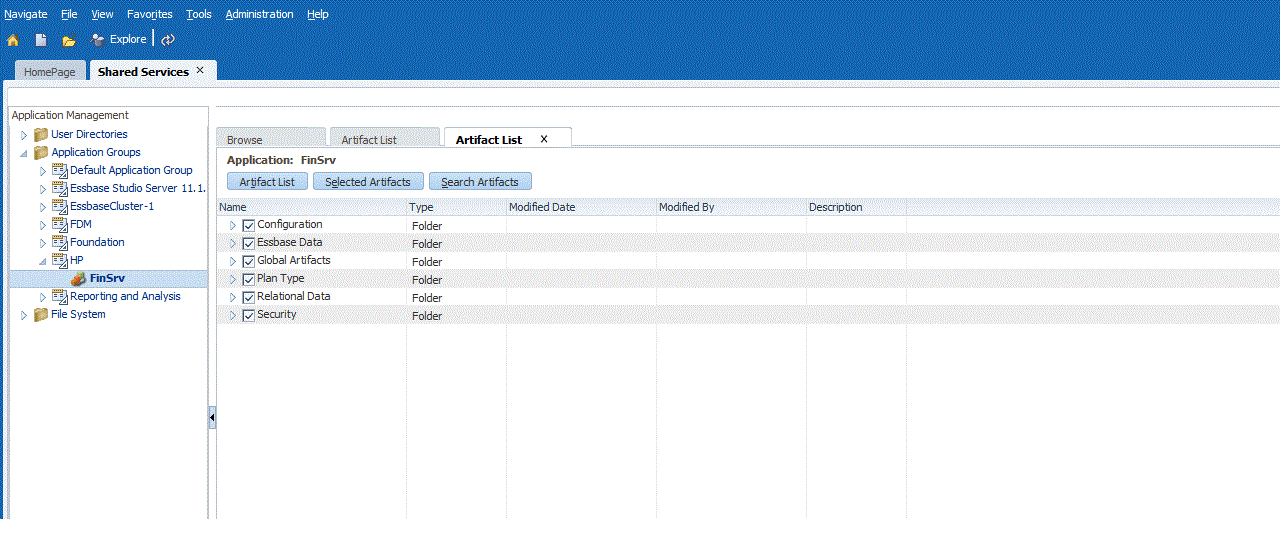
Task: Click the Artifact List button
Action: click(267, 182)
